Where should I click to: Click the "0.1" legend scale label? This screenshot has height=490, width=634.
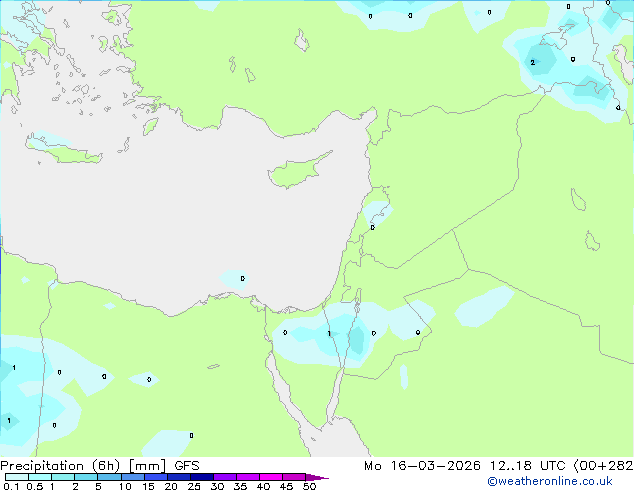click(11, 486)
